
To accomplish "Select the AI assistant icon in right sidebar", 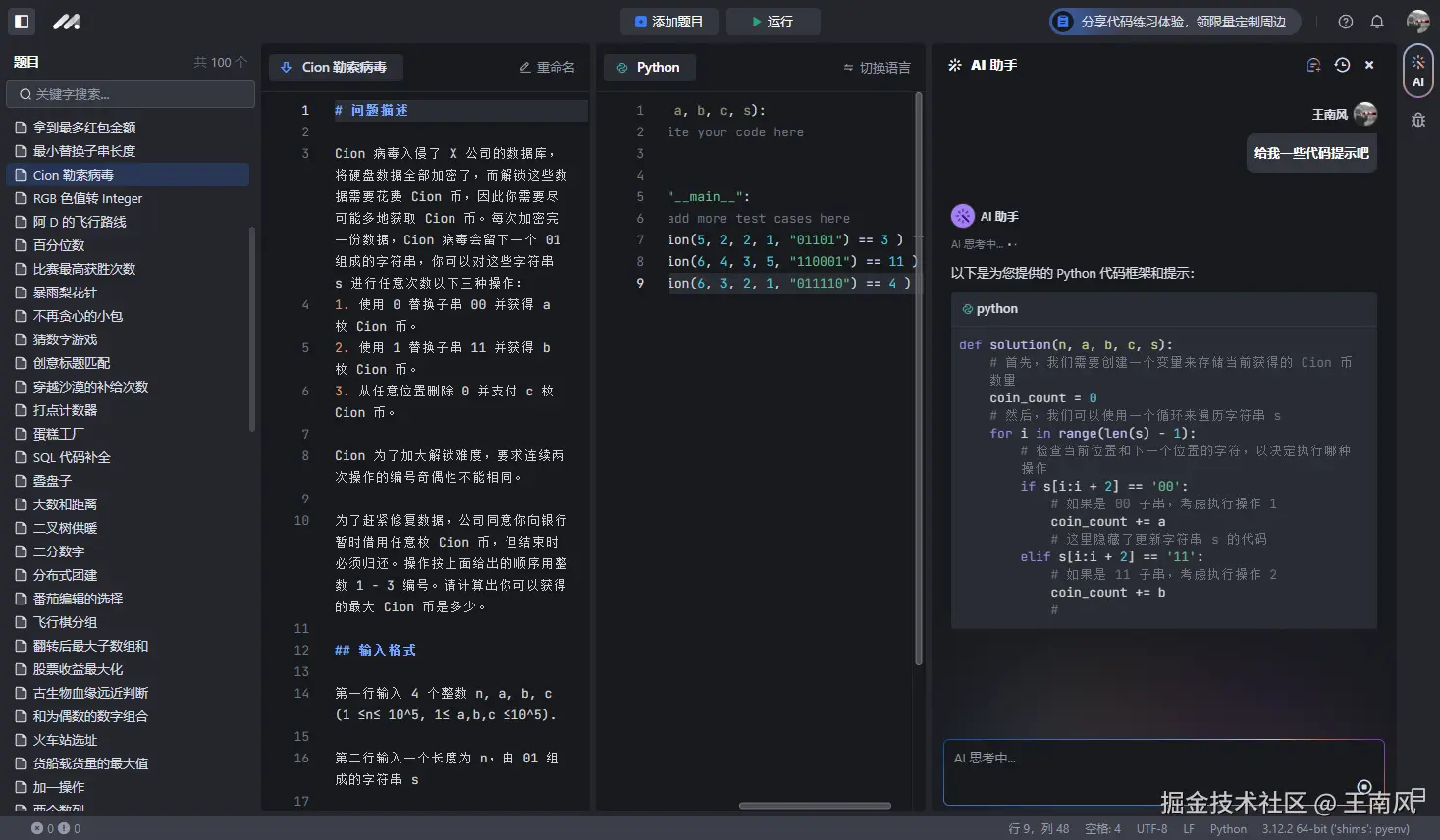I will click(1417, 70).
